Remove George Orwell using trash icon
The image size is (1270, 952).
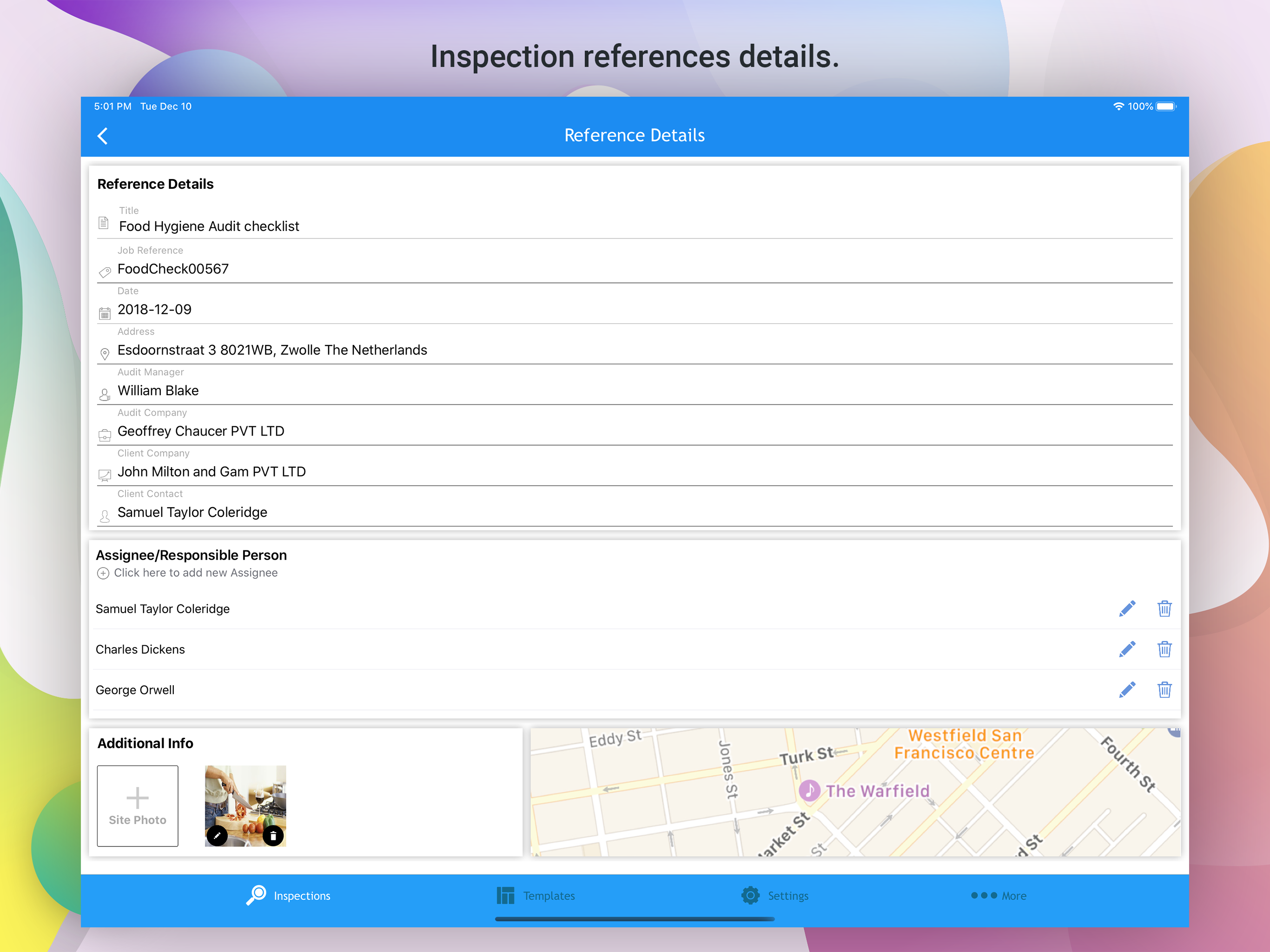coord(1164,690)
